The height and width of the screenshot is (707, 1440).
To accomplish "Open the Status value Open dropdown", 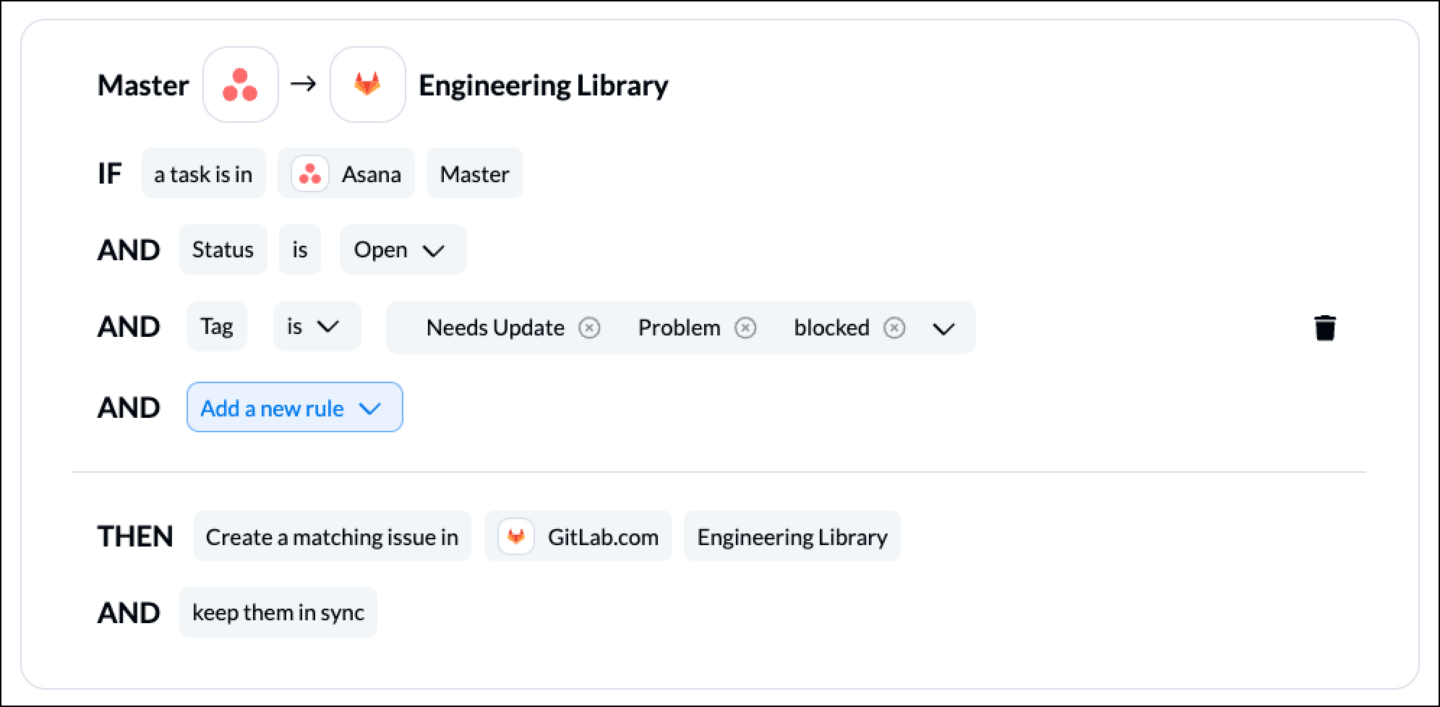I will [x=403, y=250].
